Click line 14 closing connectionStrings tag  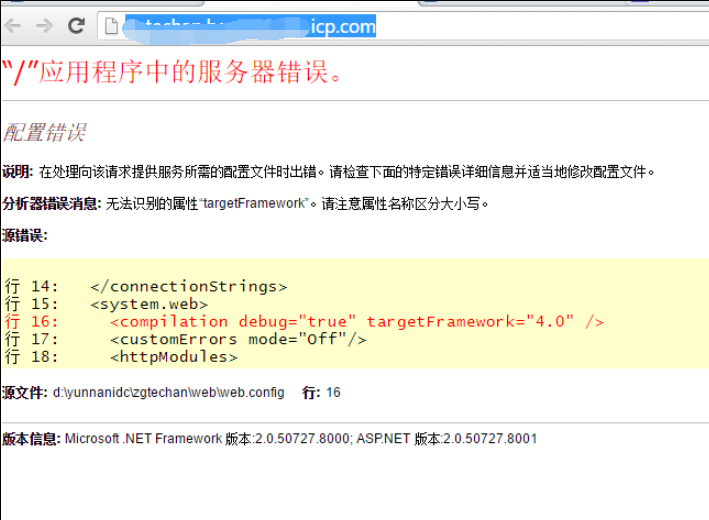(x=188, y=286)
